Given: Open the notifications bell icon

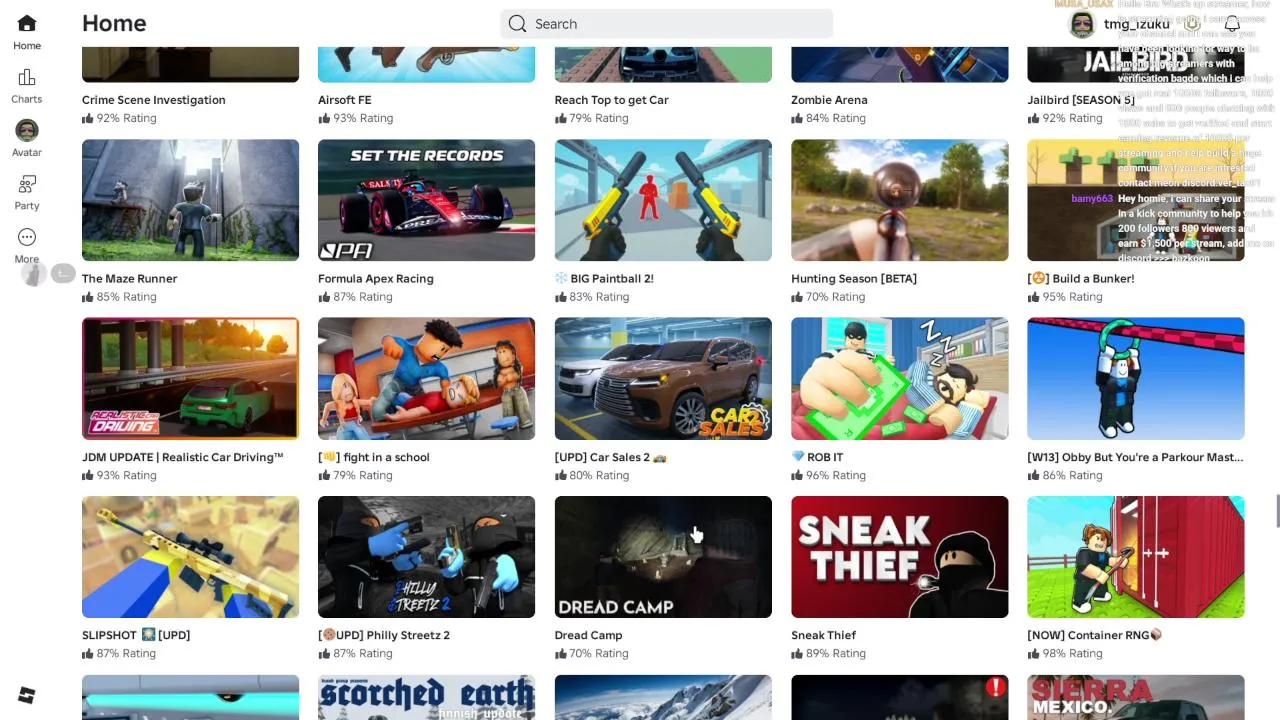Looking at the screenshot, I should pyautogui.click(x=1232, y=24).
